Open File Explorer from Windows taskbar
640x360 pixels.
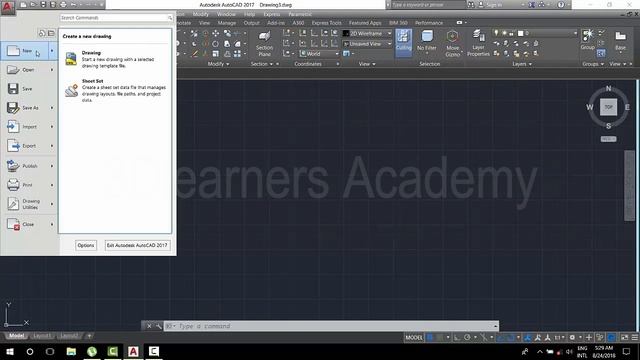71,351
